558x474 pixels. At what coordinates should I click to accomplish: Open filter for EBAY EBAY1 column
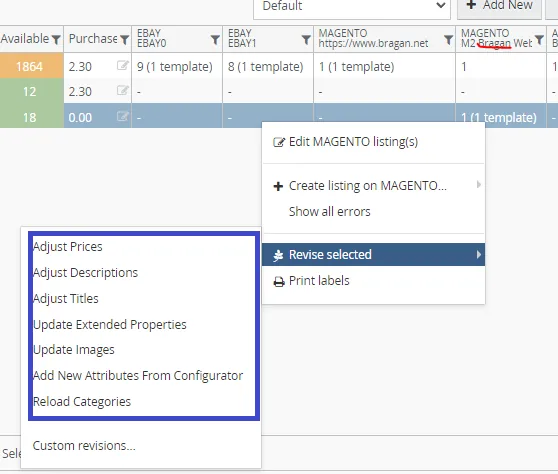click(x=306, y=40)
